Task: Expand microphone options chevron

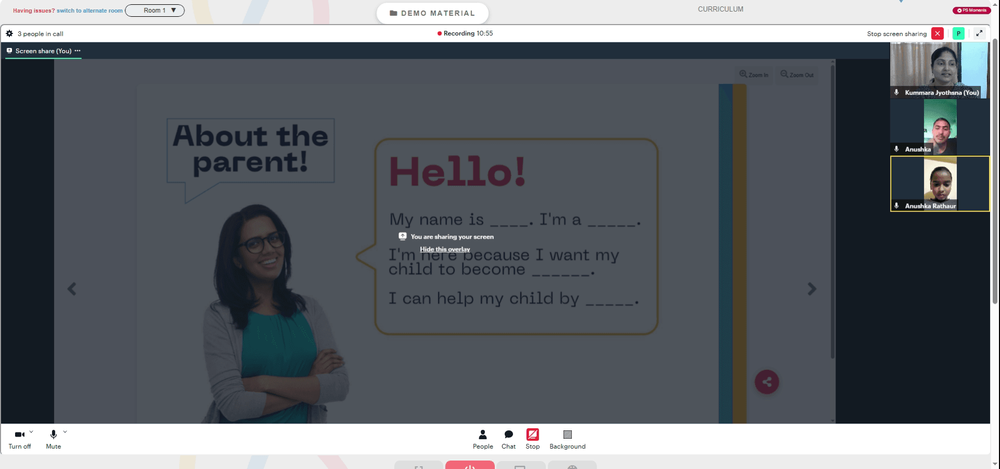Action: (65, 432)
